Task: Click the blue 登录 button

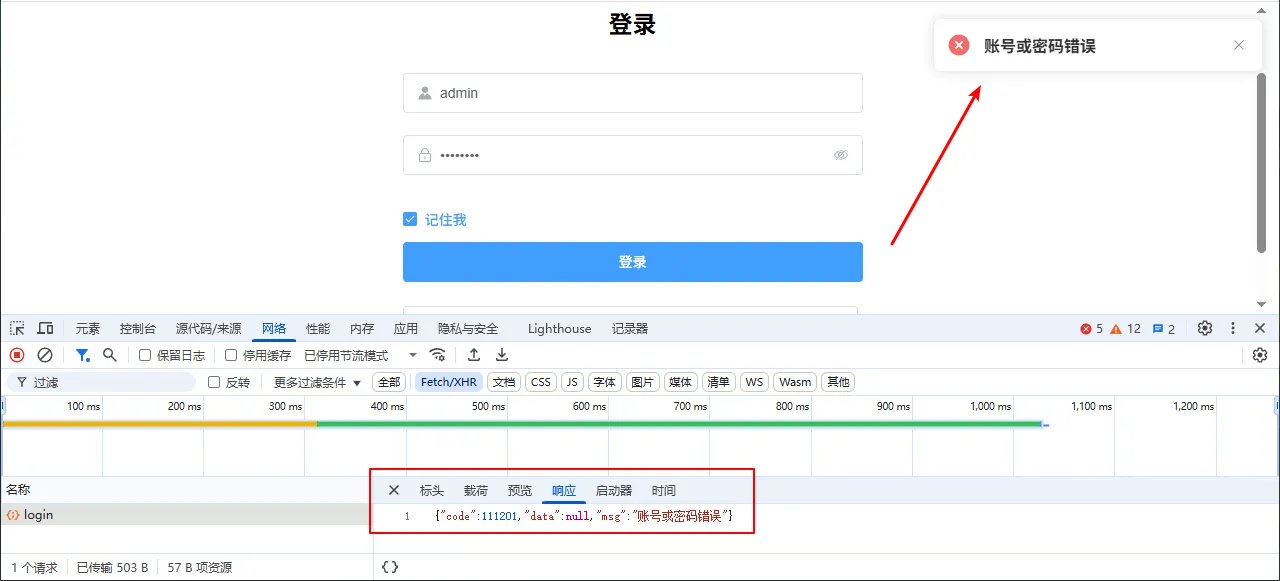Action: tap(633, 262)
